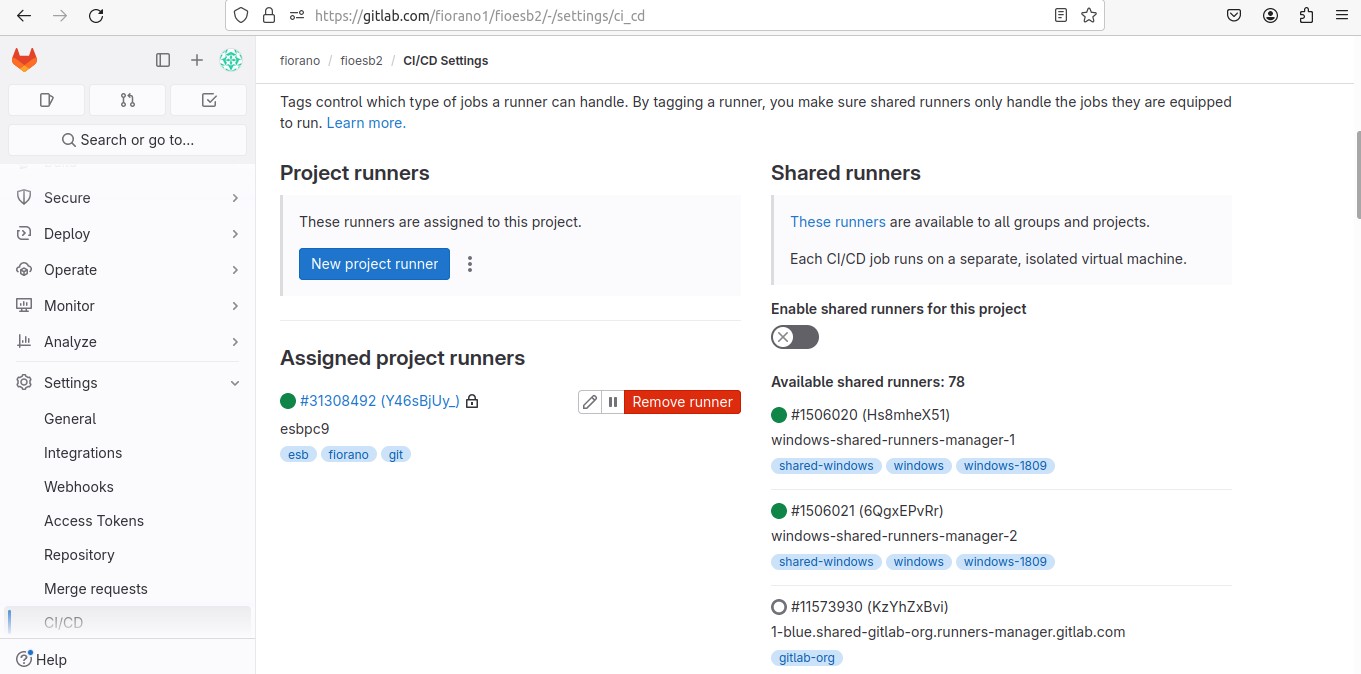The width and height of the screenshot is (1361, 674).
Task: Open the to-do list shortcut
Action: pyautogui.click(x=209, y=100)
